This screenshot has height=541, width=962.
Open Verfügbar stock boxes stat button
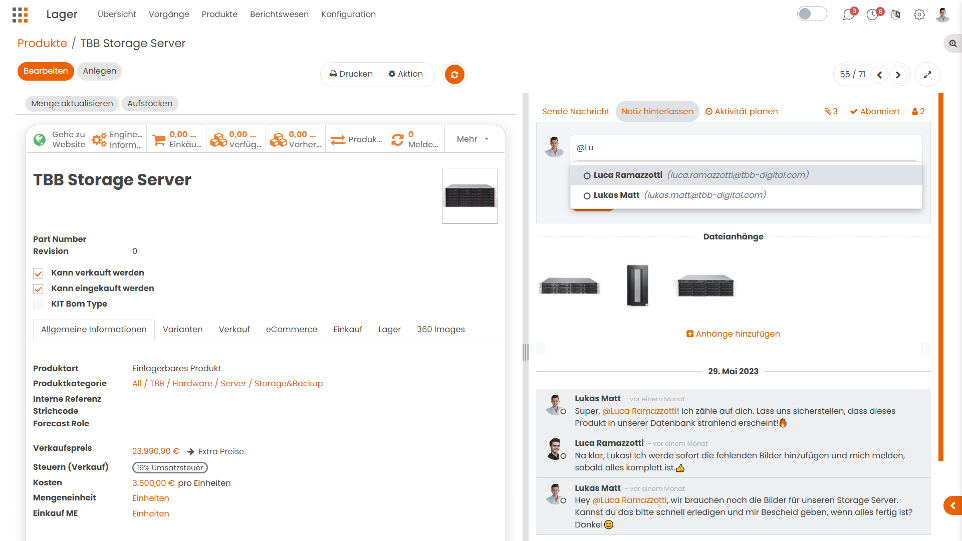click(x=236, y=139)
